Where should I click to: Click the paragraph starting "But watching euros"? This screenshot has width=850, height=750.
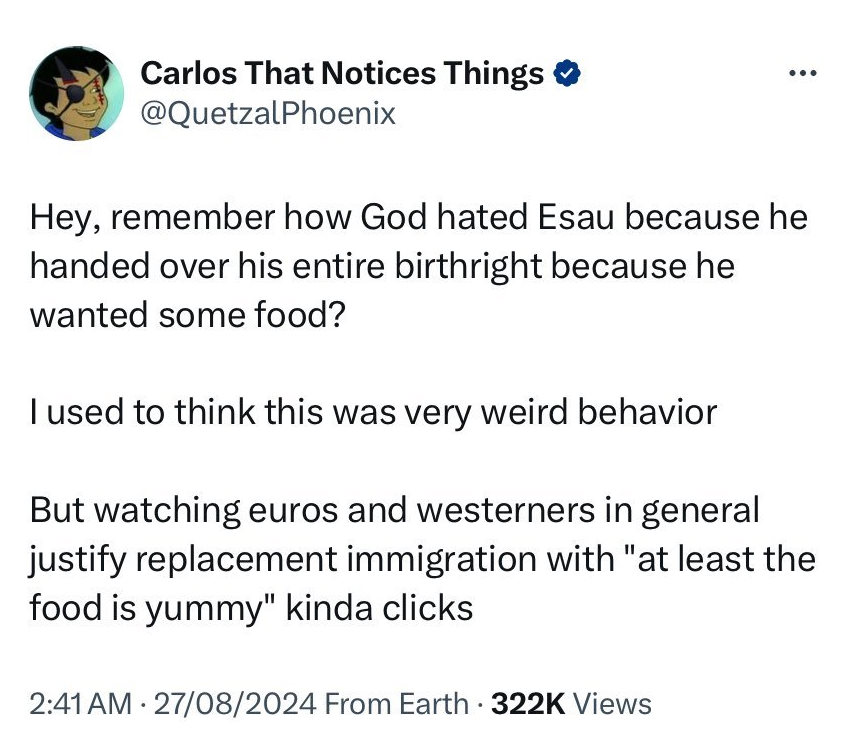click(x=422, y=559)
